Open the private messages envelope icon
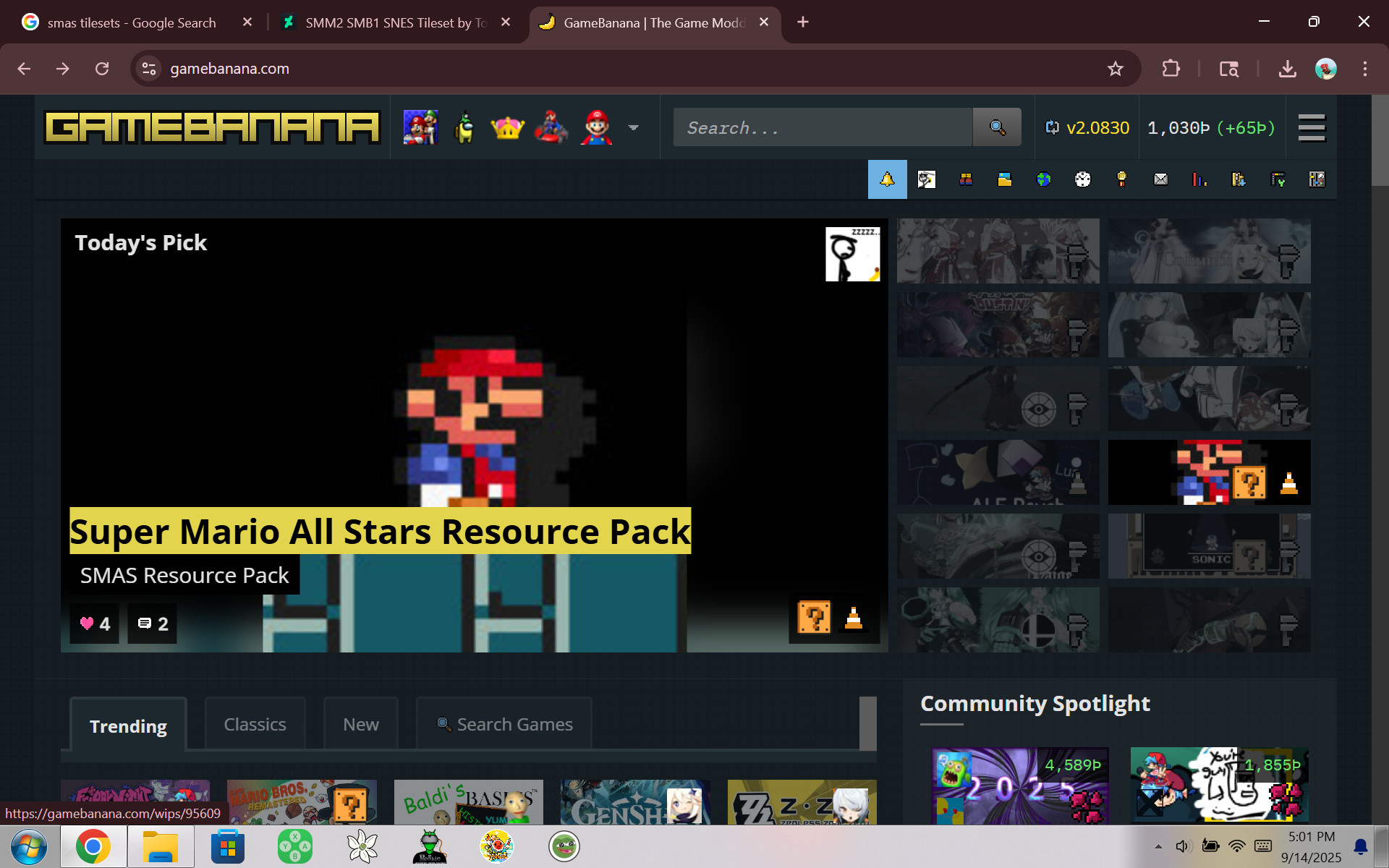Screen dimensions: 1389x868 pos(1161,179)
